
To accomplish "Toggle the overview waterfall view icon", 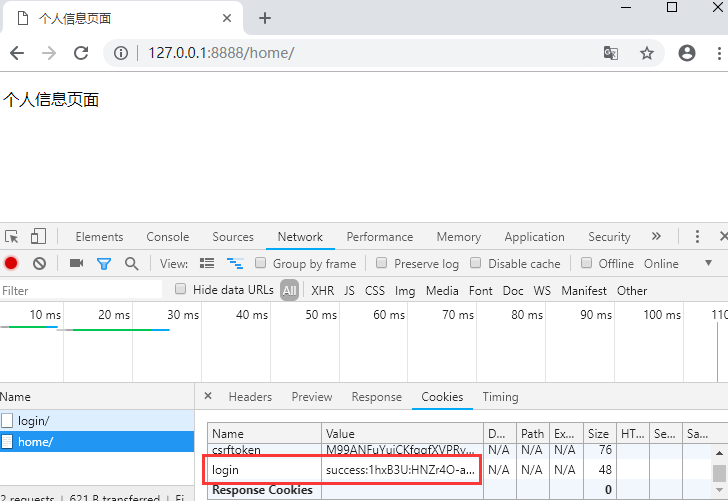I will [x=235, y=263].
